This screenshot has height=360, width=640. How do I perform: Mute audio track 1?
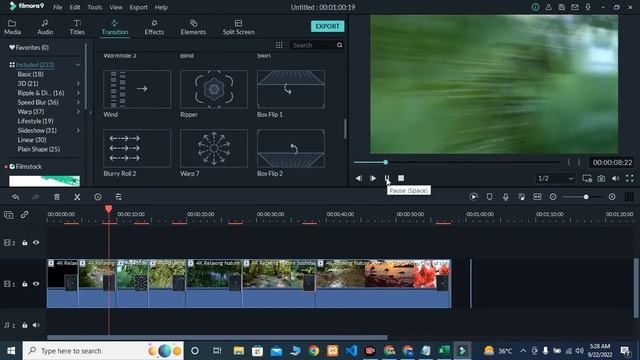(36, 325)
